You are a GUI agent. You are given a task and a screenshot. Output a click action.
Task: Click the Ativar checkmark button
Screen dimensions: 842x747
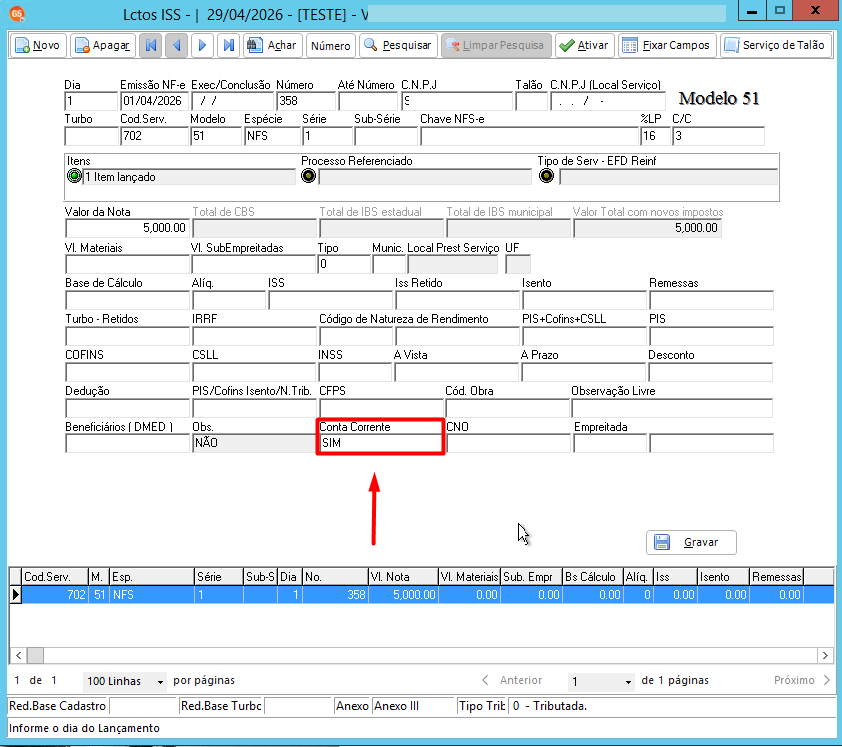click(584, 46)
